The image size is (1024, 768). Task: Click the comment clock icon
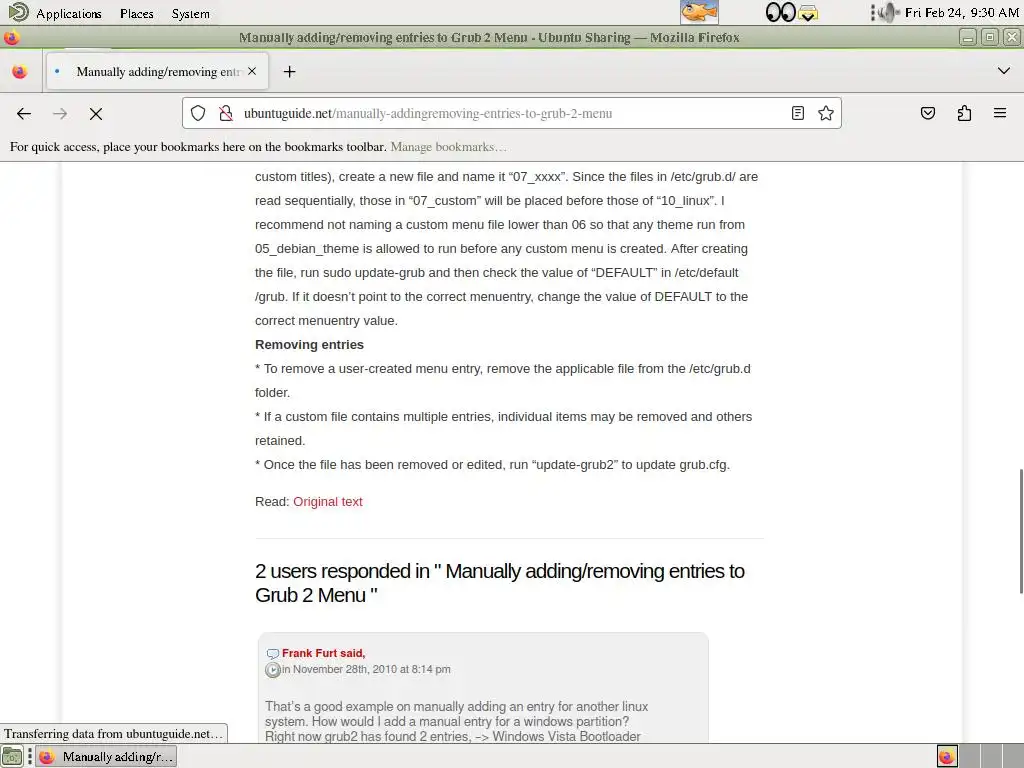coord(273,670)
